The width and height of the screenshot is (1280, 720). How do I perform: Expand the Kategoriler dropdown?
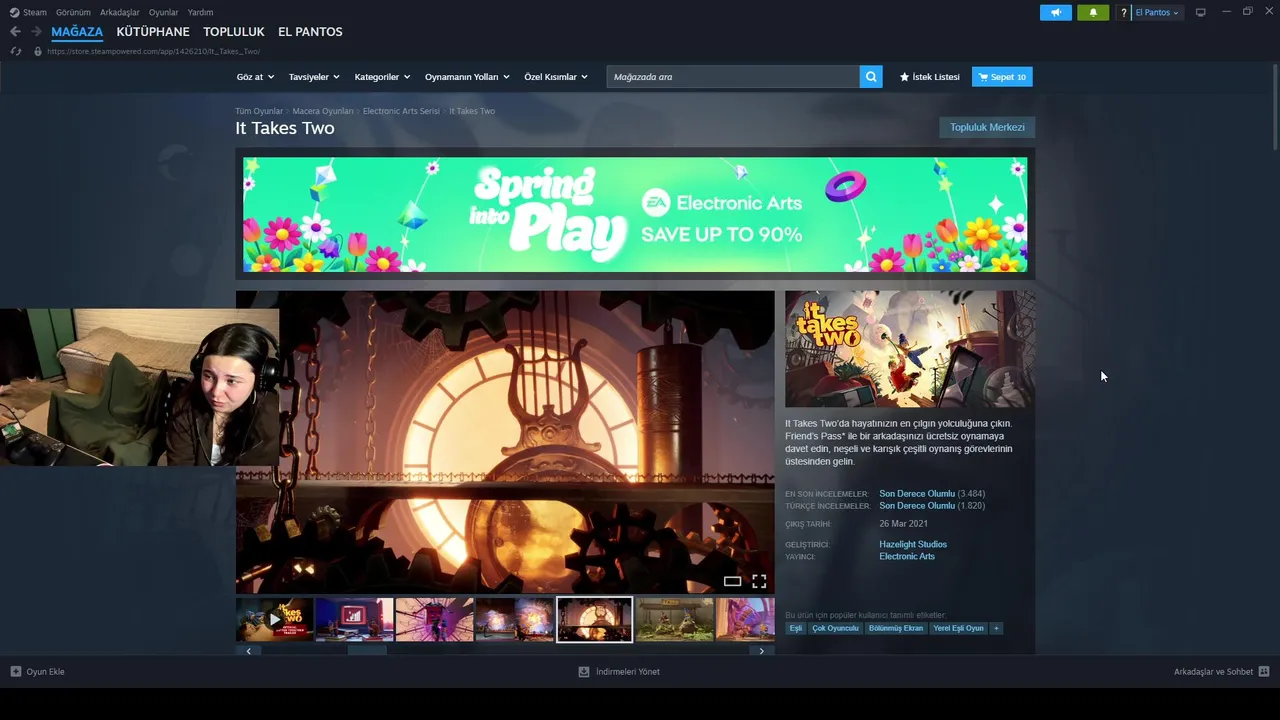pyautogui.click(x=382, y=77)
